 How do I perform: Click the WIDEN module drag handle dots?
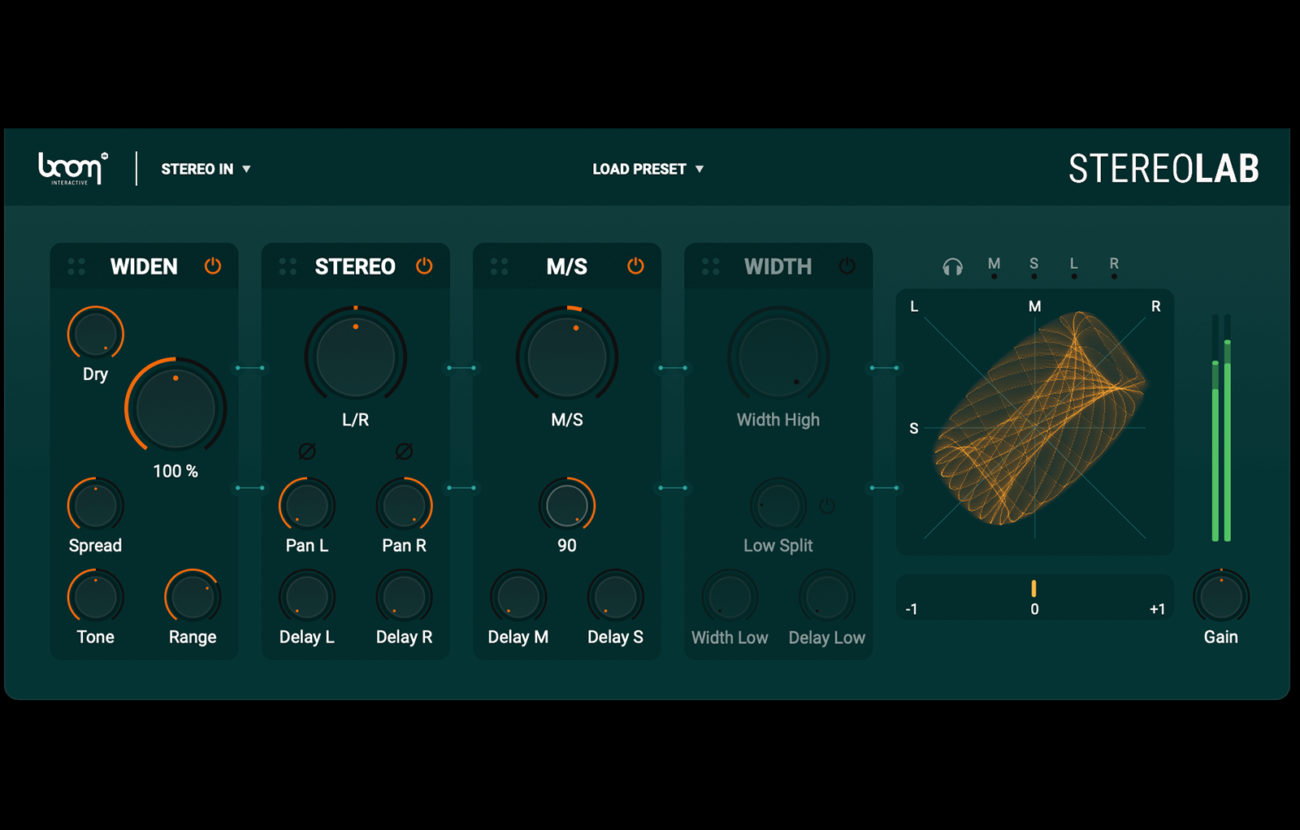(x=76, y=266)
